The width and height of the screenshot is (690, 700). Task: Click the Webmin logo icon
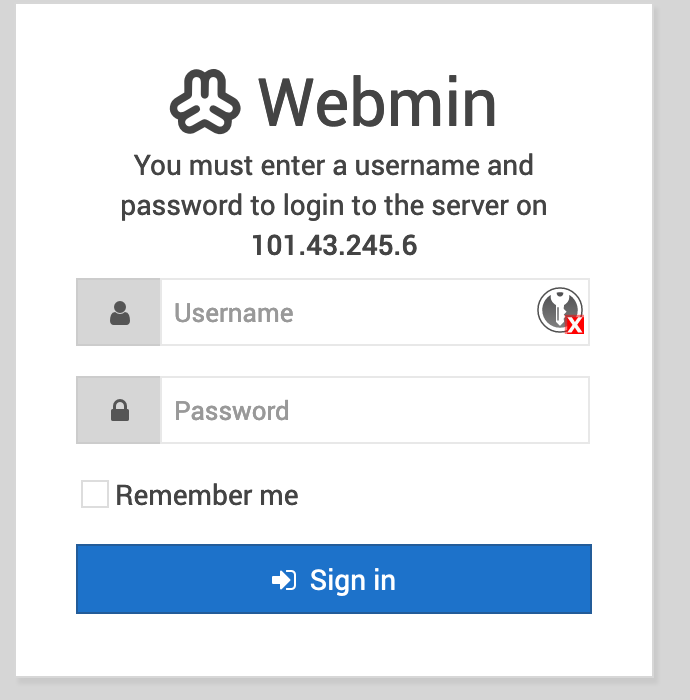point(206,101)
